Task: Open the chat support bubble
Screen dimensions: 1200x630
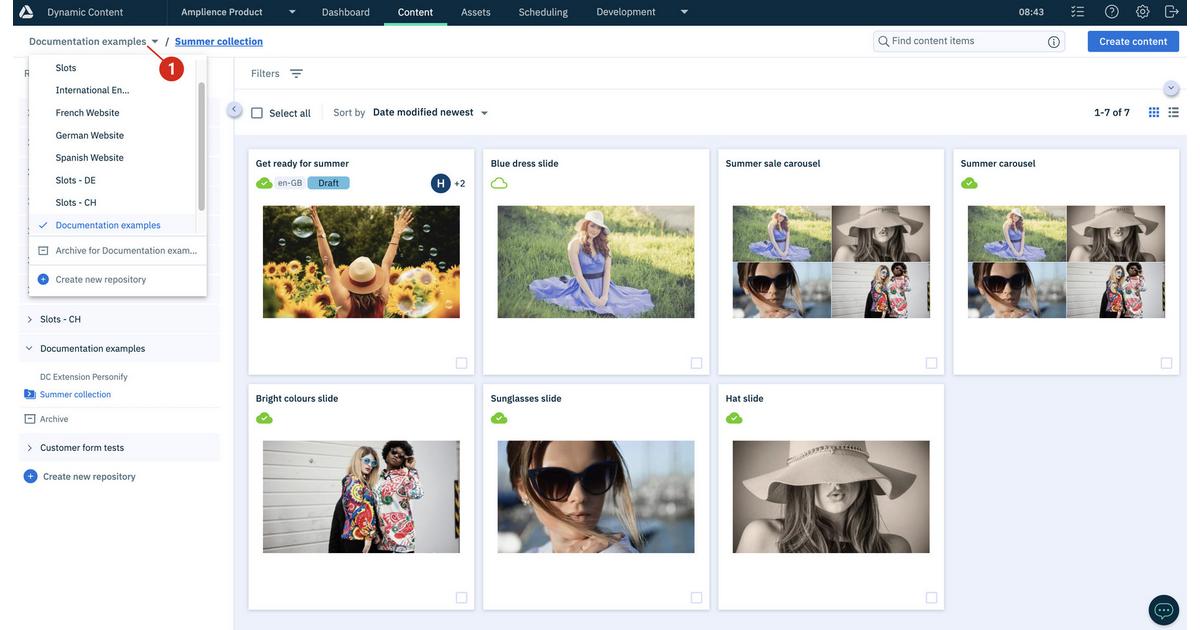Action: point(1164,610)
